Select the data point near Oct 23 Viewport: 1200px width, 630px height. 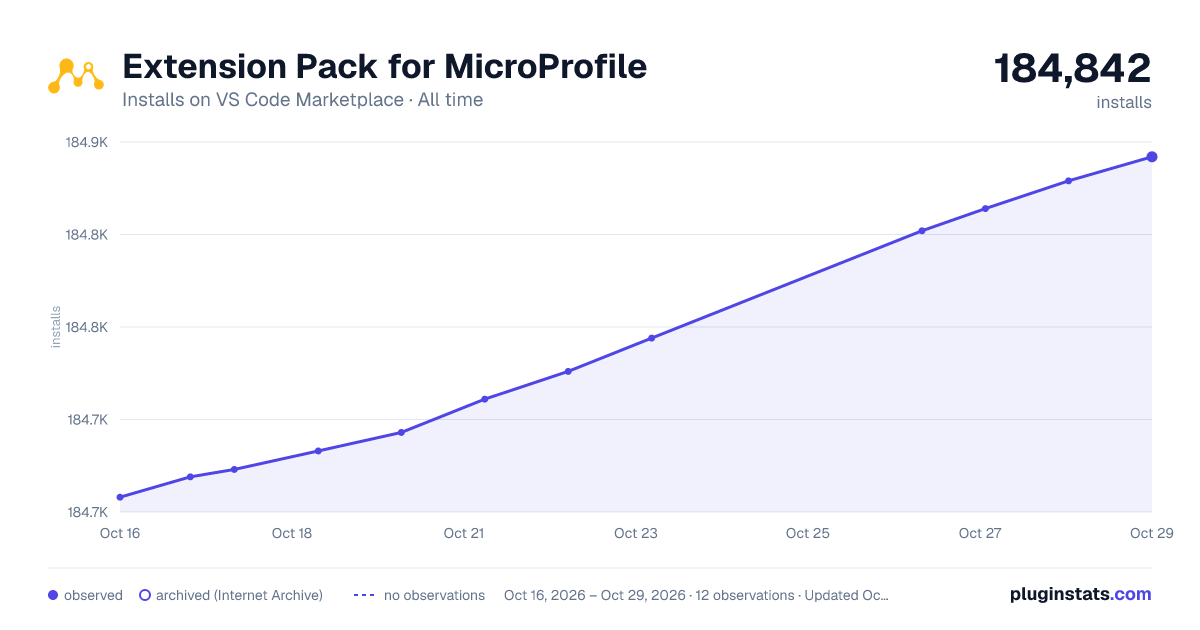pyautogui.click(x=651, y=338)
